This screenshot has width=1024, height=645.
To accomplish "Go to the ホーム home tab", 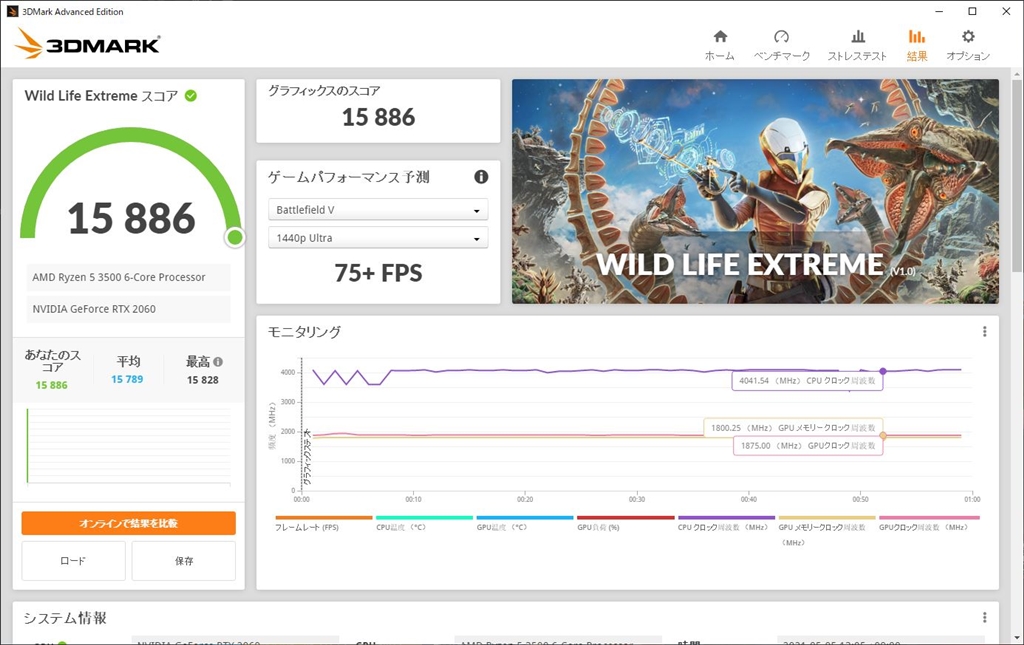I will (720, 46).
